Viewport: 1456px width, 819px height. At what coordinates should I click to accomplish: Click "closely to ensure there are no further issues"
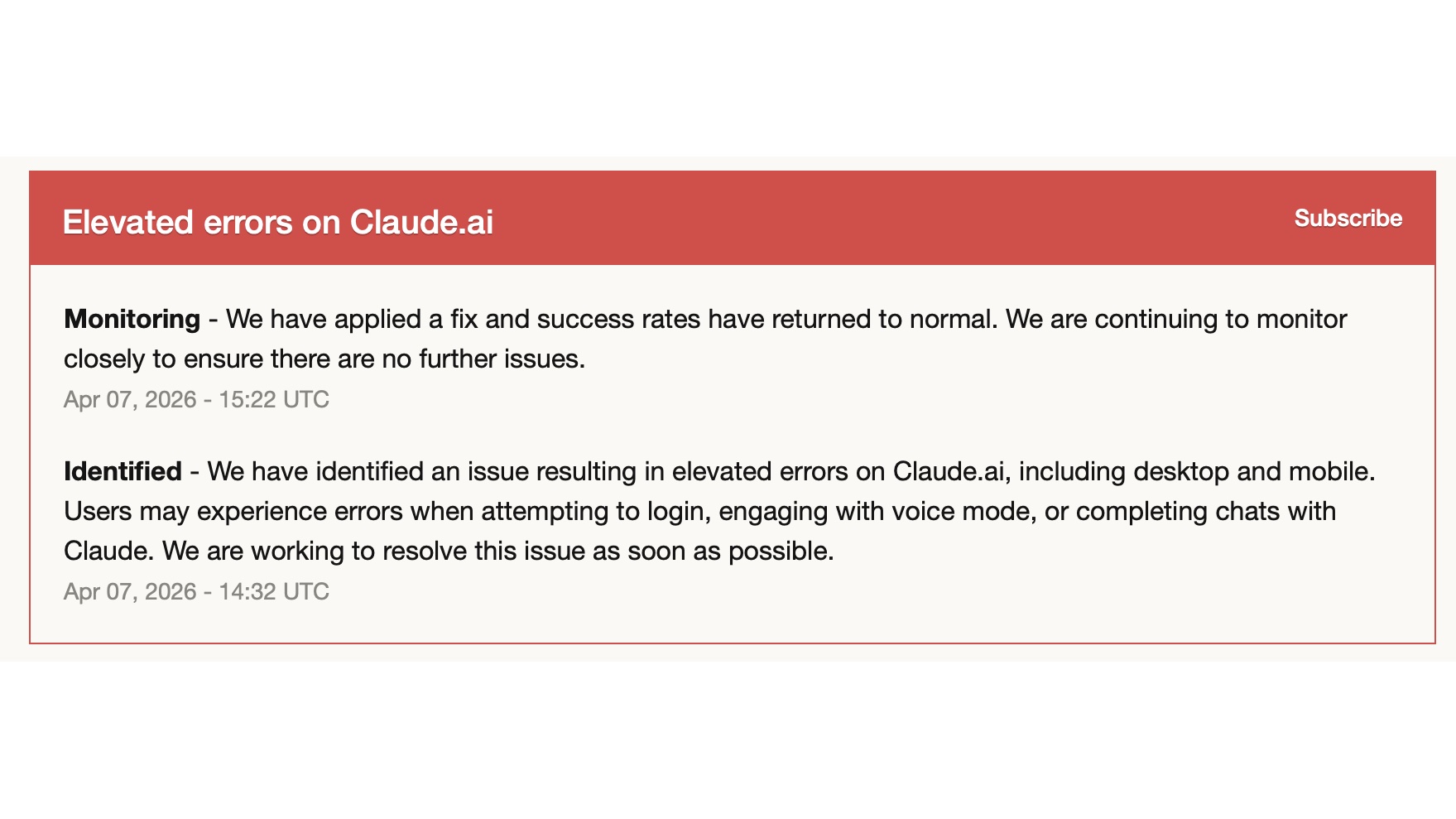(324, 359)
